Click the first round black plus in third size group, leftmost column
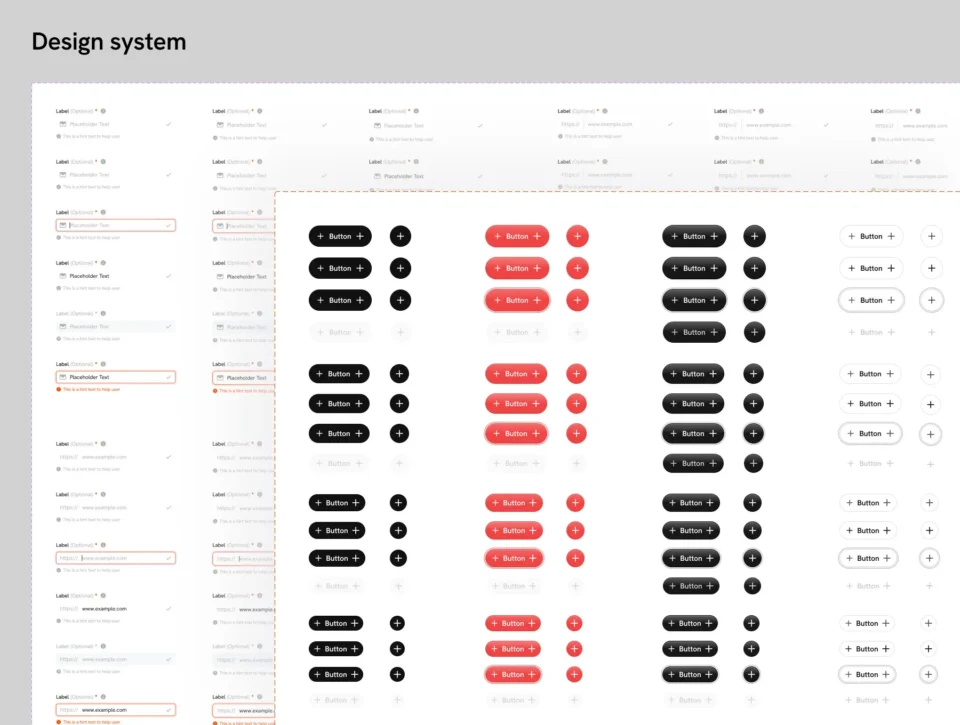Image resolution: width=960 pixels, height=725 pixels. click(x=398, y=503)
